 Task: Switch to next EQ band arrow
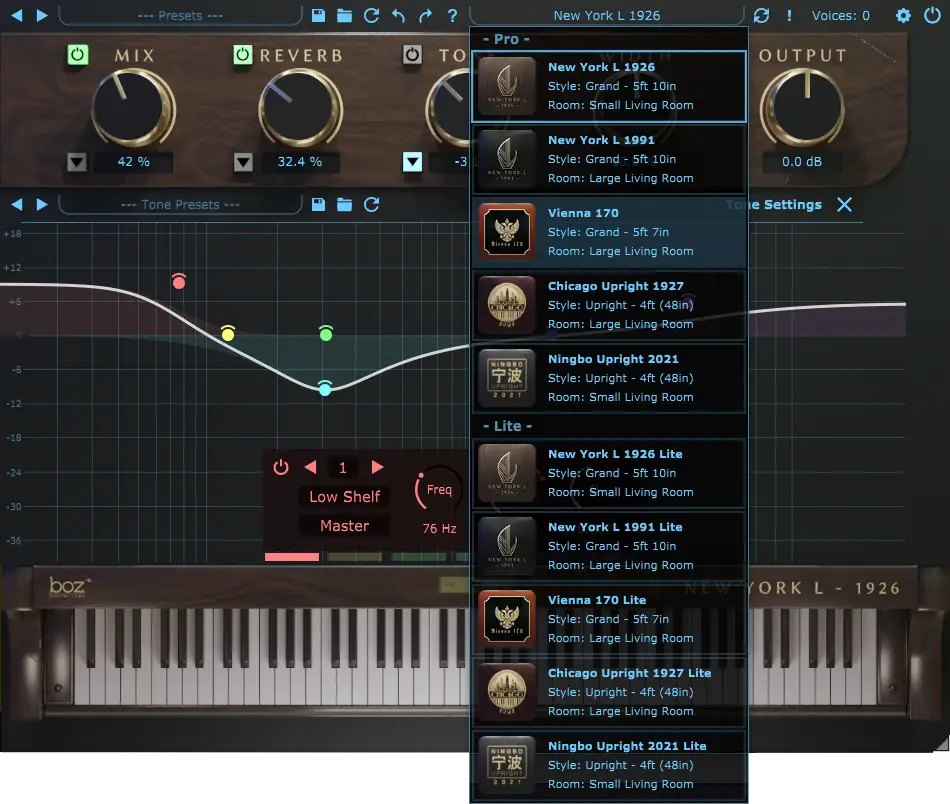pos(377,467)
